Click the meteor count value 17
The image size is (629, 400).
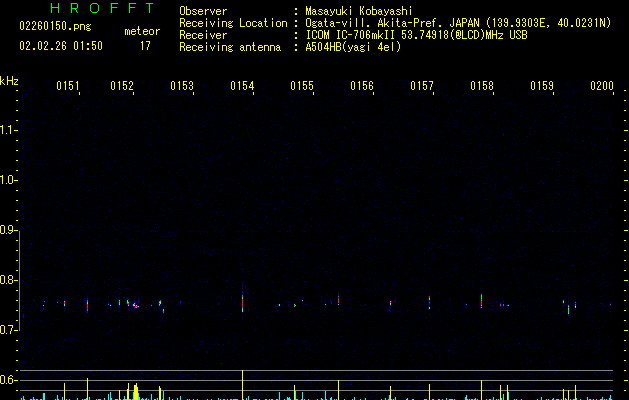click(145, 46)
